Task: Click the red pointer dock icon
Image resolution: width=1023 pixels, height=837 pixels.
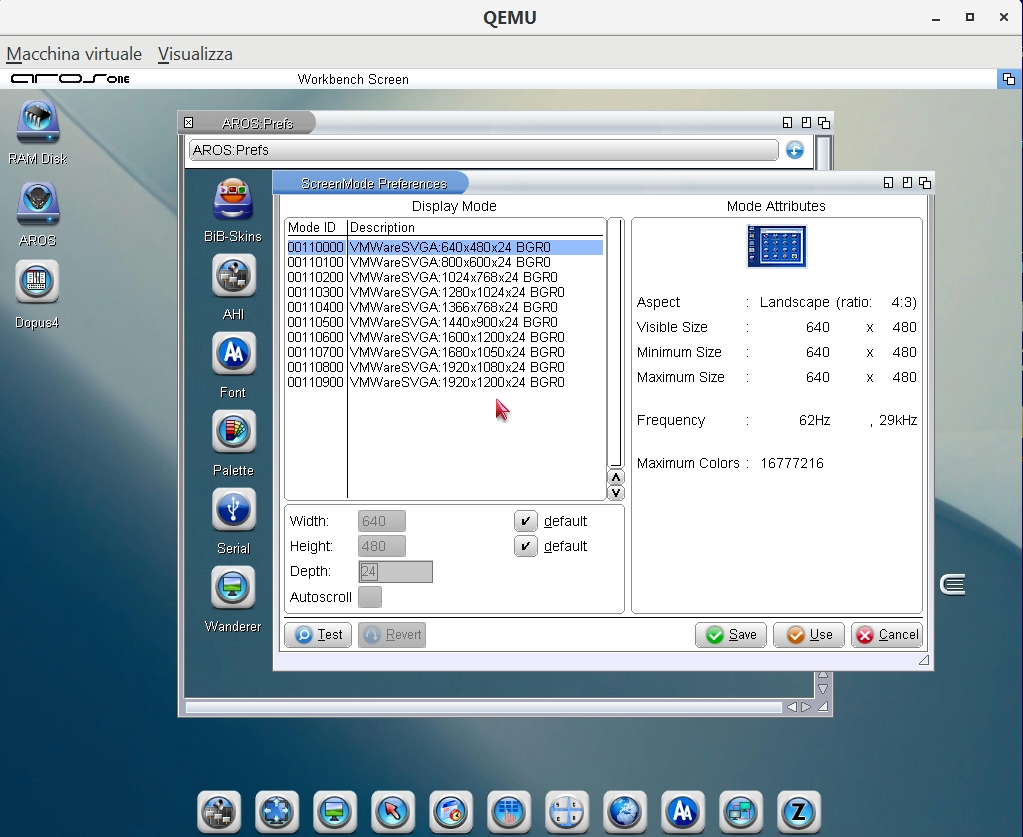Action: click(x=393, y=812)
